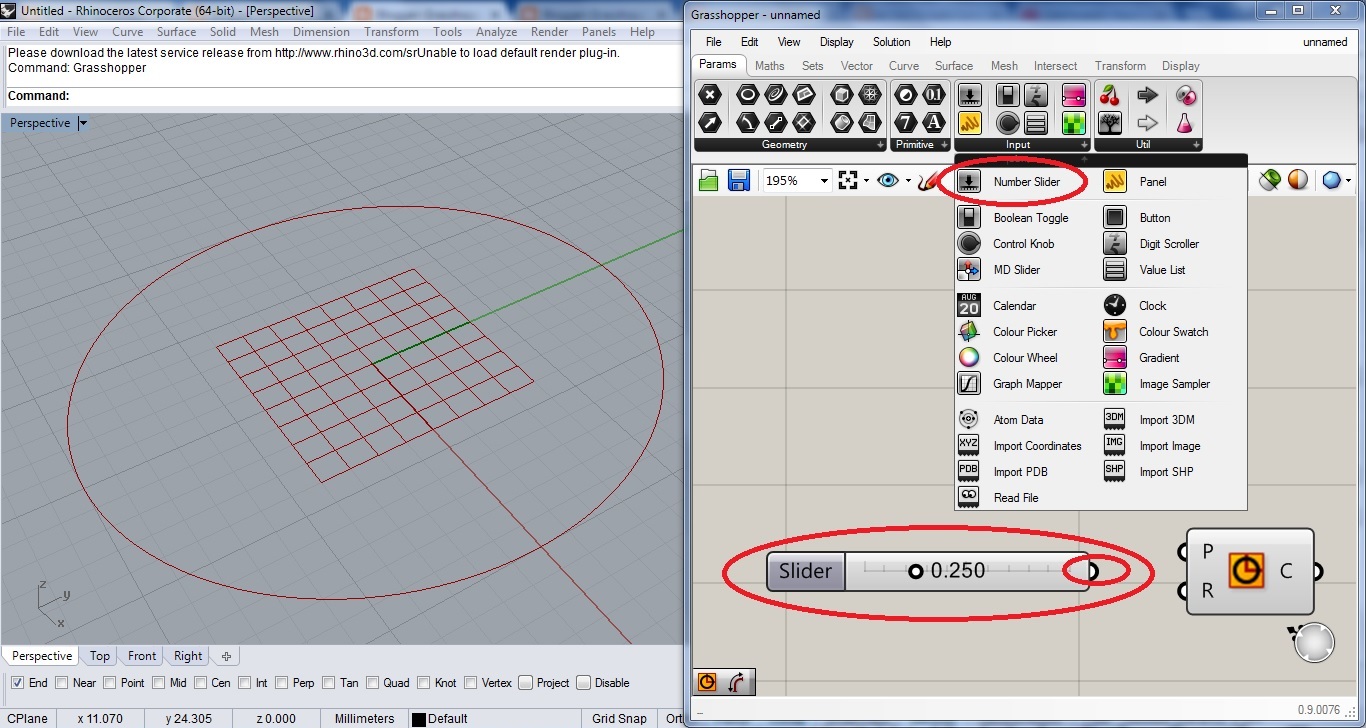Image resolution: width=1366 pixels, height=728 pixels.
Task: Expand the Input category panel
Action: (x=1083, y=144)
